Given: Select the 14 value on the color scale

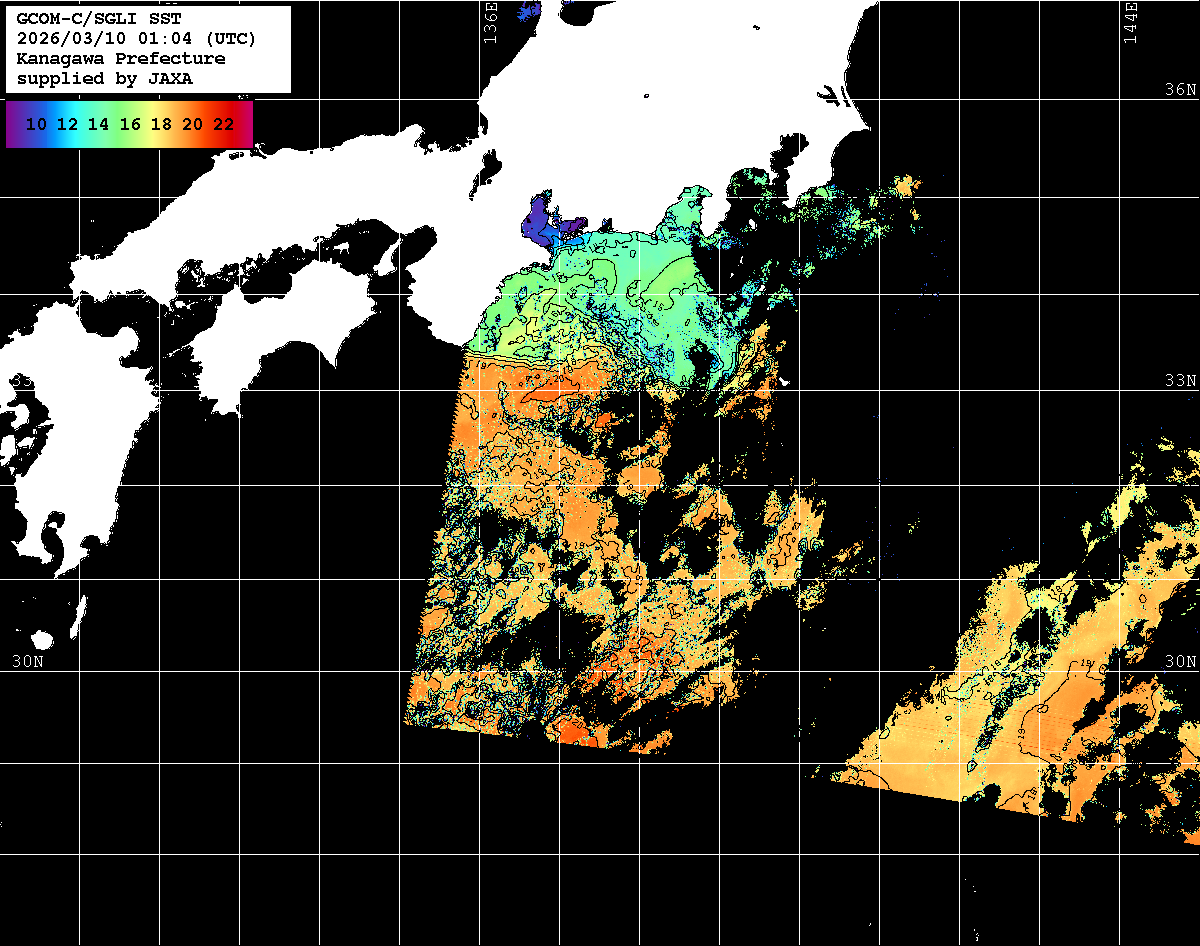Looking at the screenshot, I should click(98, 124).
